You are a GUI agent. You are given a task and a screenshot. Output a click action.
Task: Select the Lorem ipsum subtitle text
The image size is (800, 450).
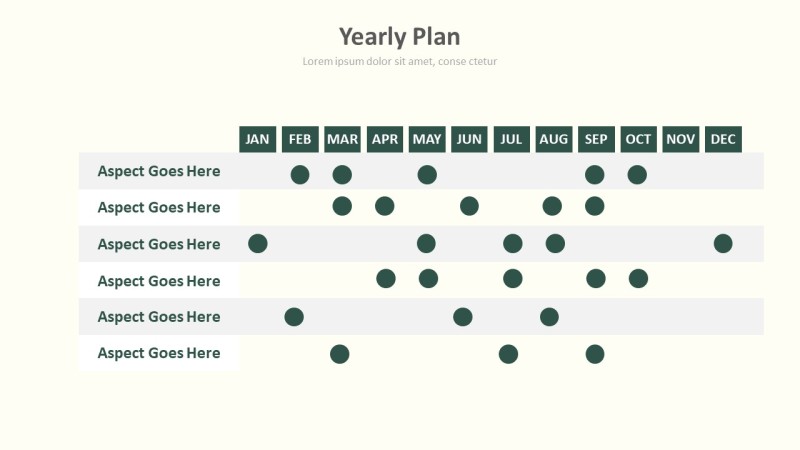click(399, 61)
